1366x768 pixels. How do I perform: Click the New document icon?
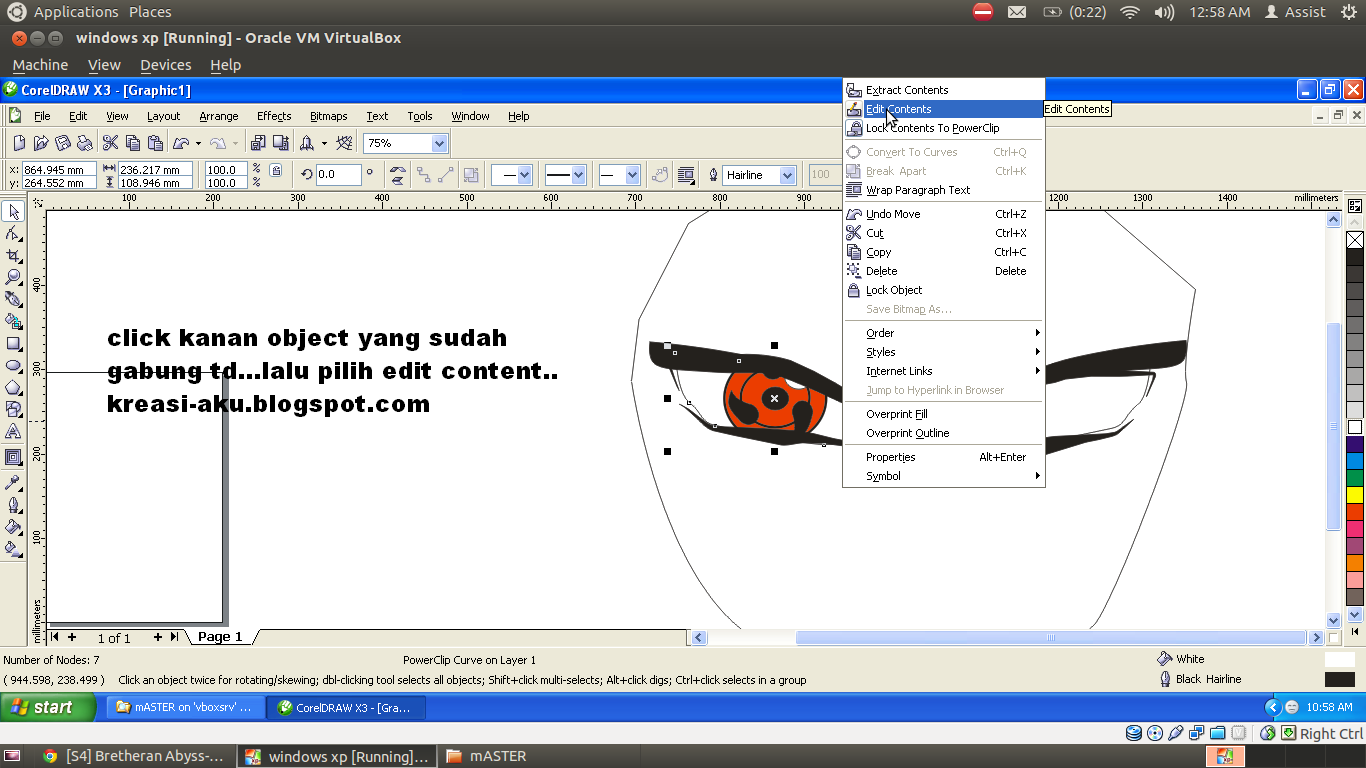18,143
